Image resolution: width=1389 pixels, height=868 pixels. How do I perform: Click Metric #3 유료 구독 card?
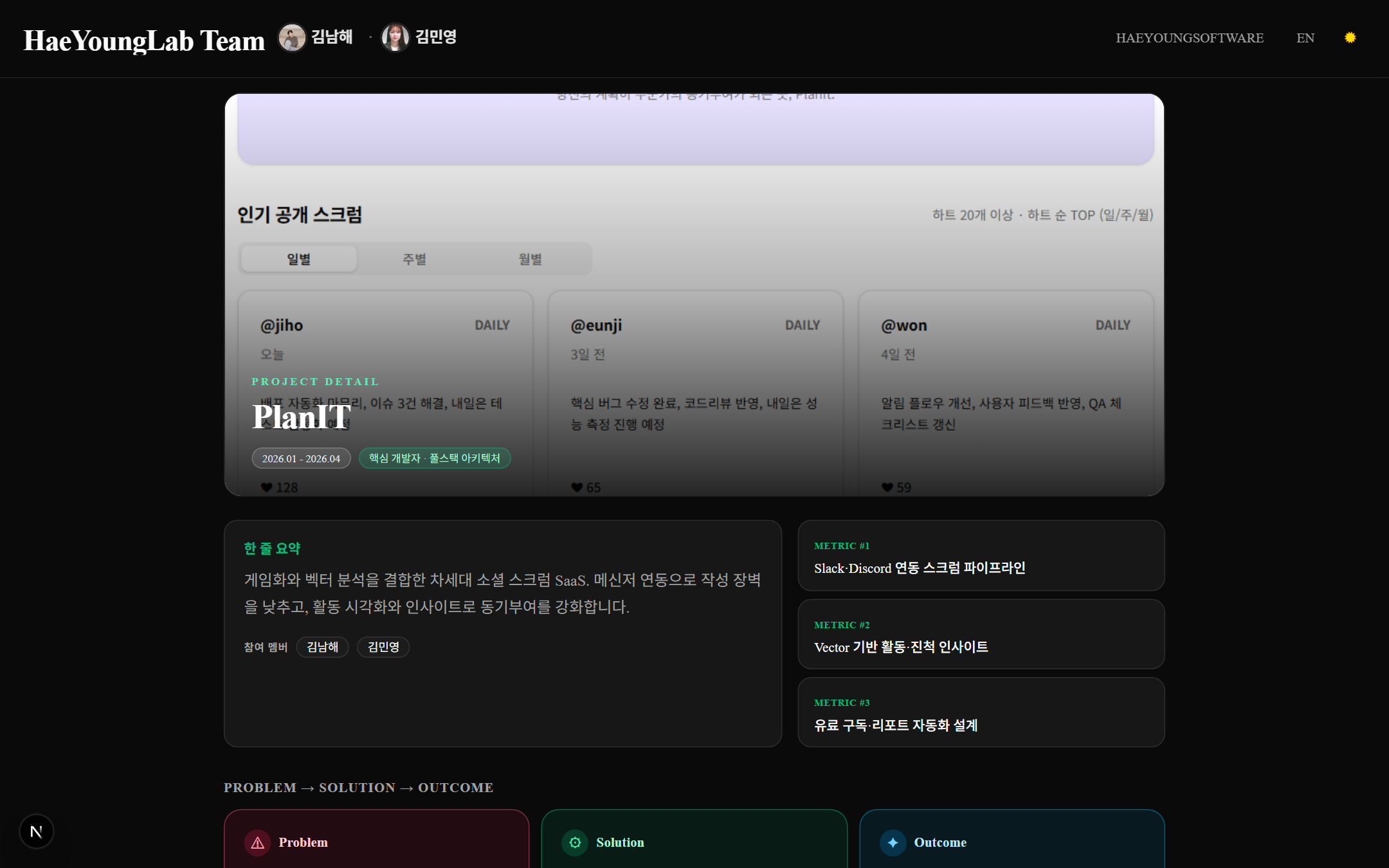(x=981, y=712)
